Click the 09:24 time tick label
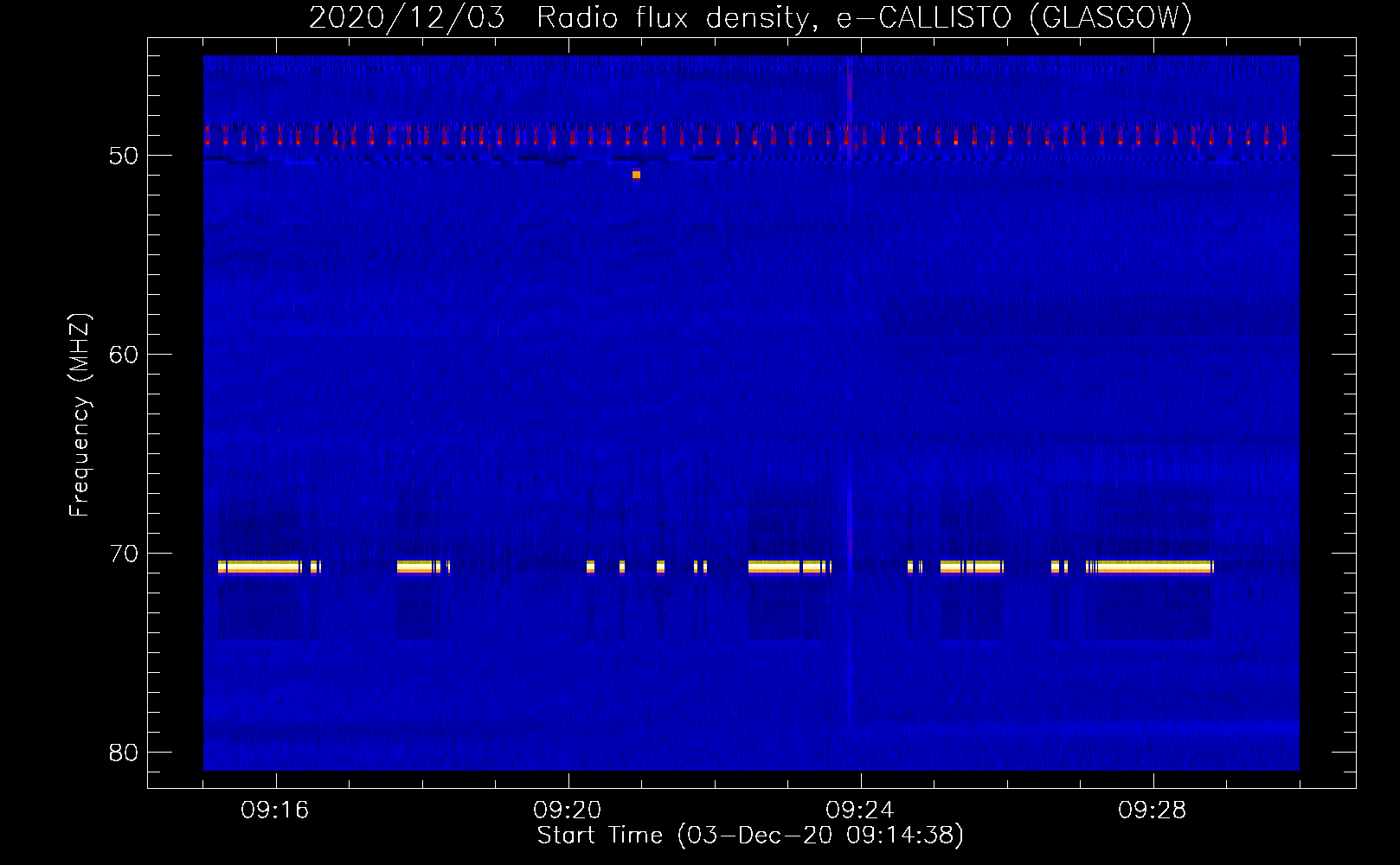This screenshot has width=1400, height=865. tap(860, 811)
